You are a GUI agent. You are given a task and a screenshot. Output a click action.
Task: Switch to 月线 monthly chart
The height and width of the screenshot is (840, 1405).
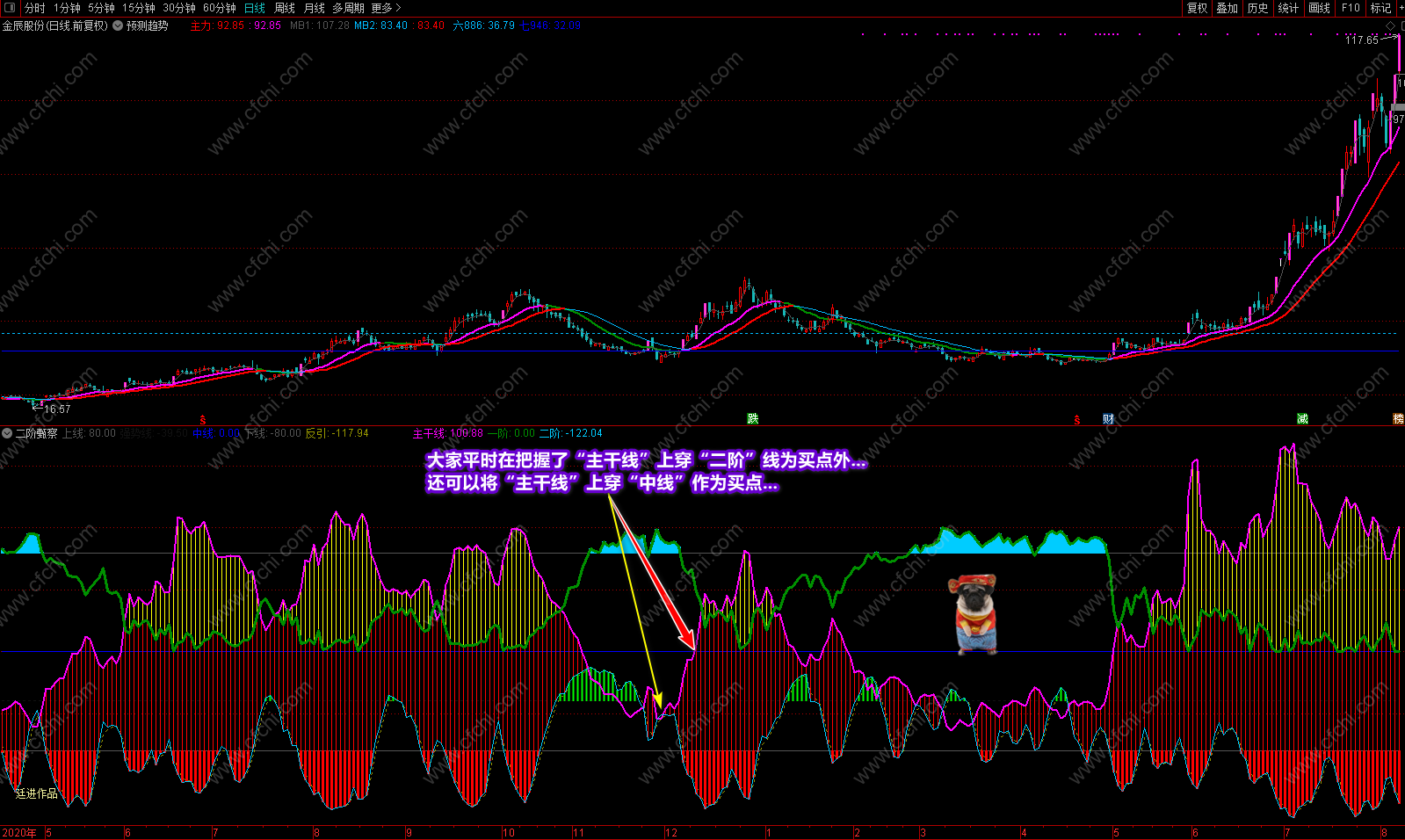(315, 8)
